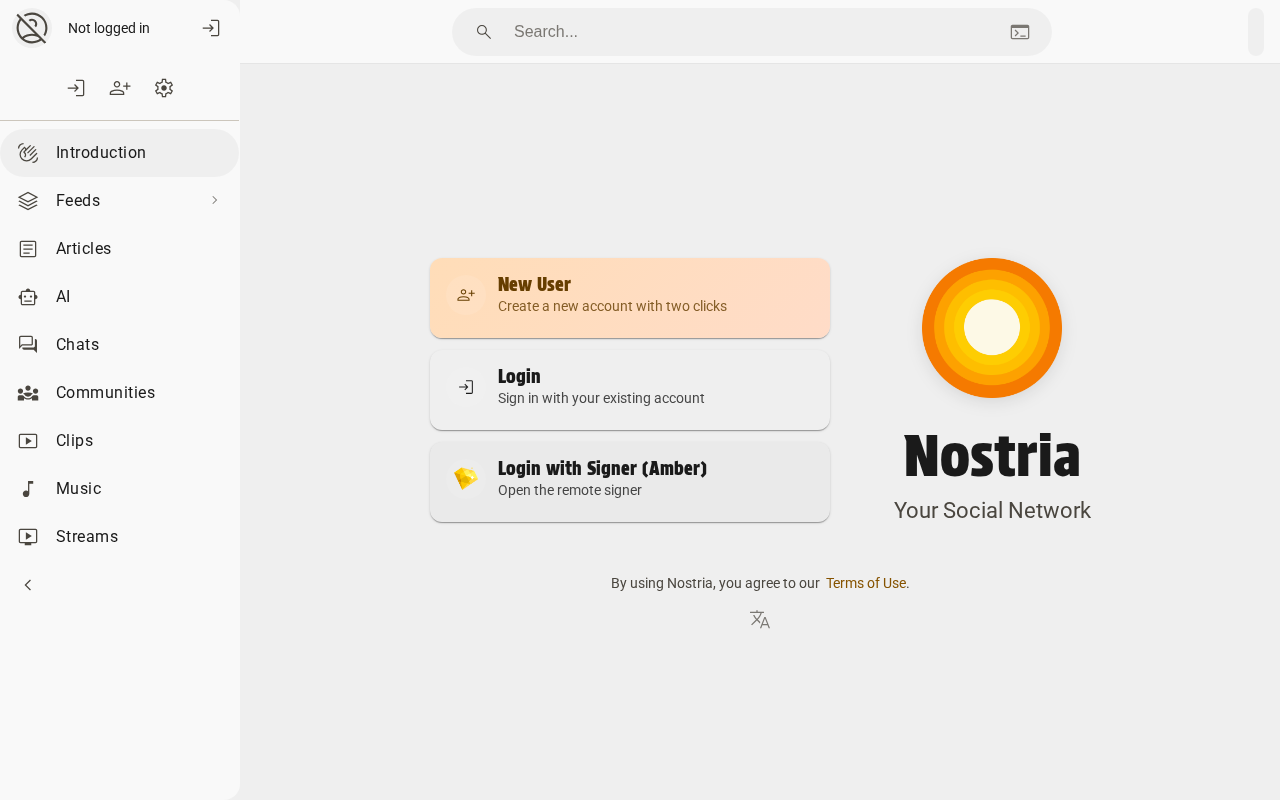Click the play icon beside Clips
1280x800 pixels.
28,441
